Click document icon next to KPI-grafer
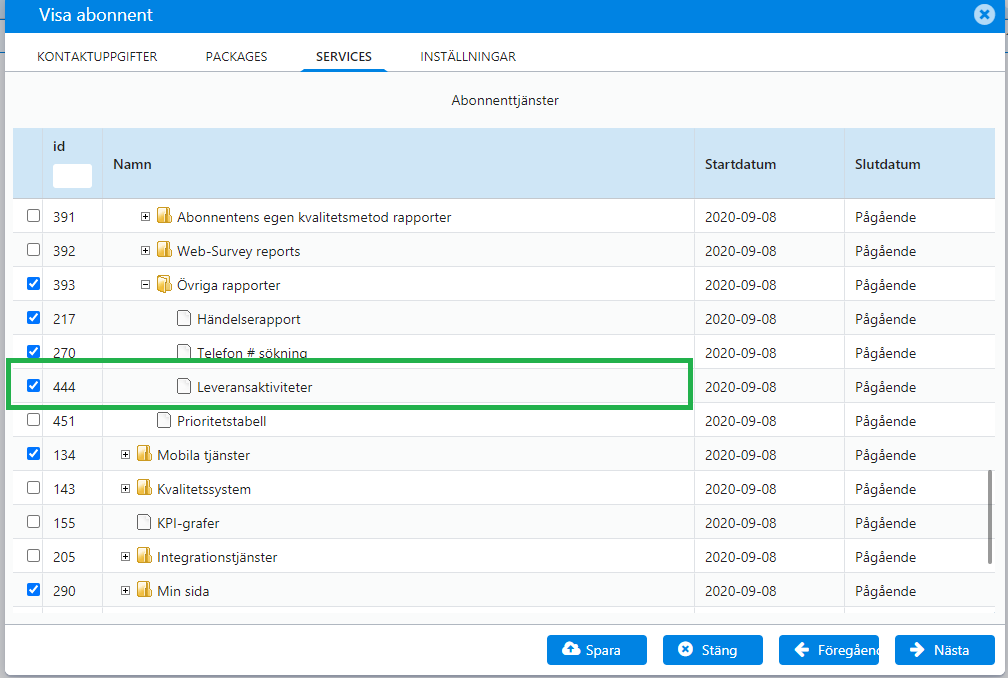This screenshot has height=678, width=1008. pos(144,522)
